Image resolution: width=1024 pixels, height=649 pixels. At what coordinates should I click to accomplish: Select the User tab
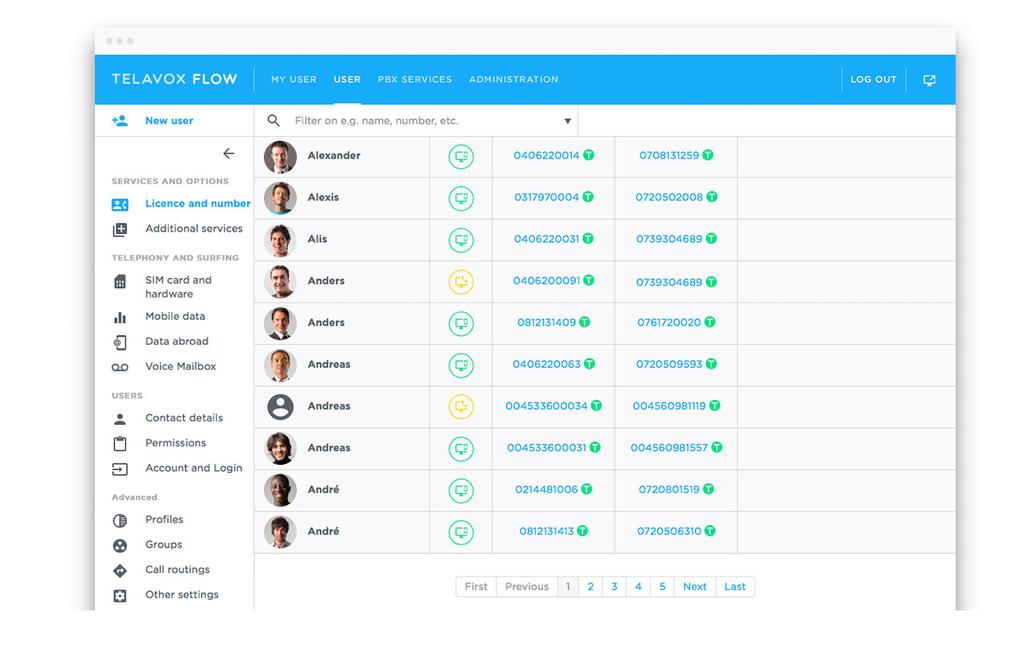point(347,79)
